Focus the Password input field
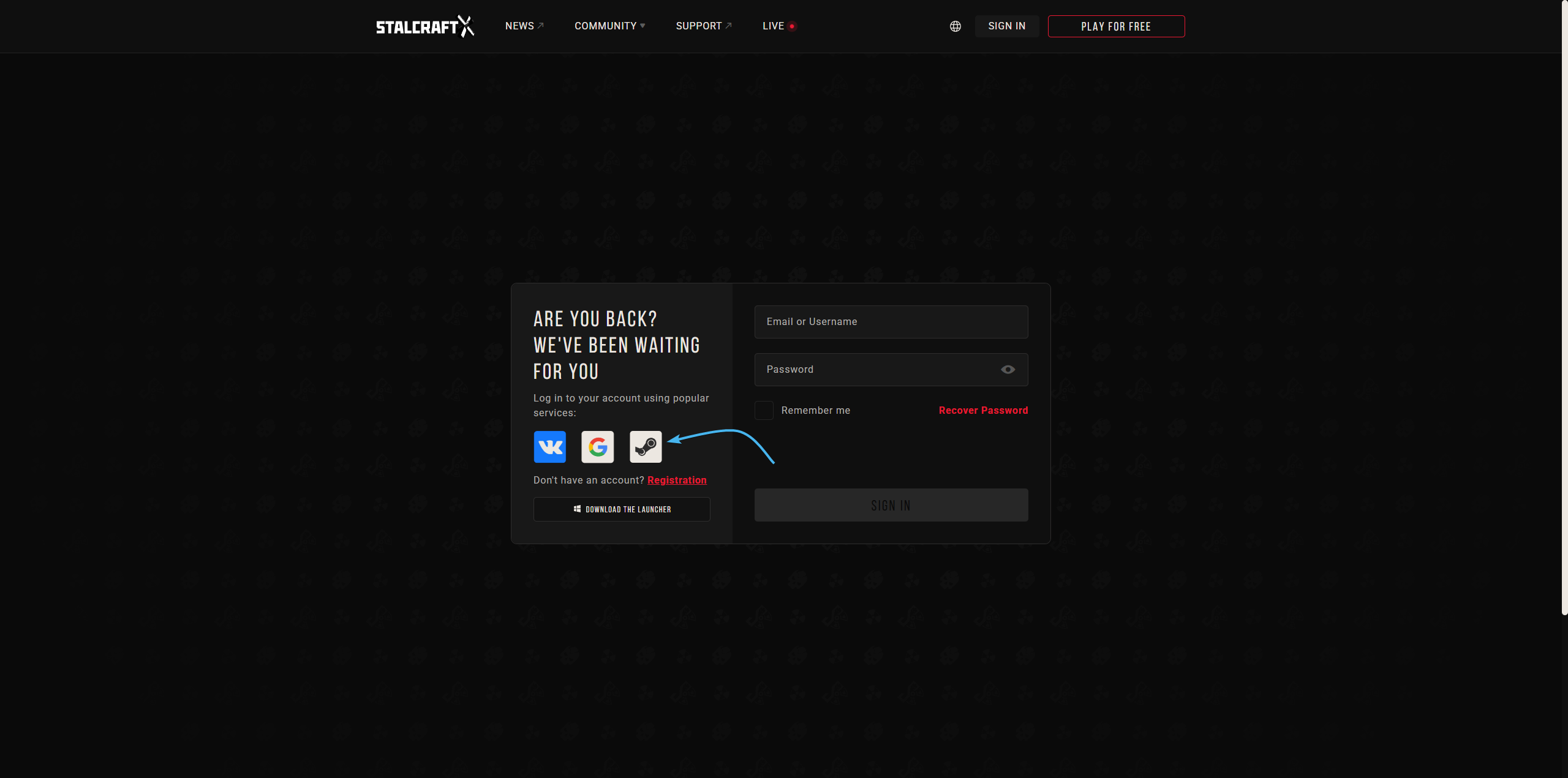This screenshot has width=1568, height=778. click(x=891, y=370)
